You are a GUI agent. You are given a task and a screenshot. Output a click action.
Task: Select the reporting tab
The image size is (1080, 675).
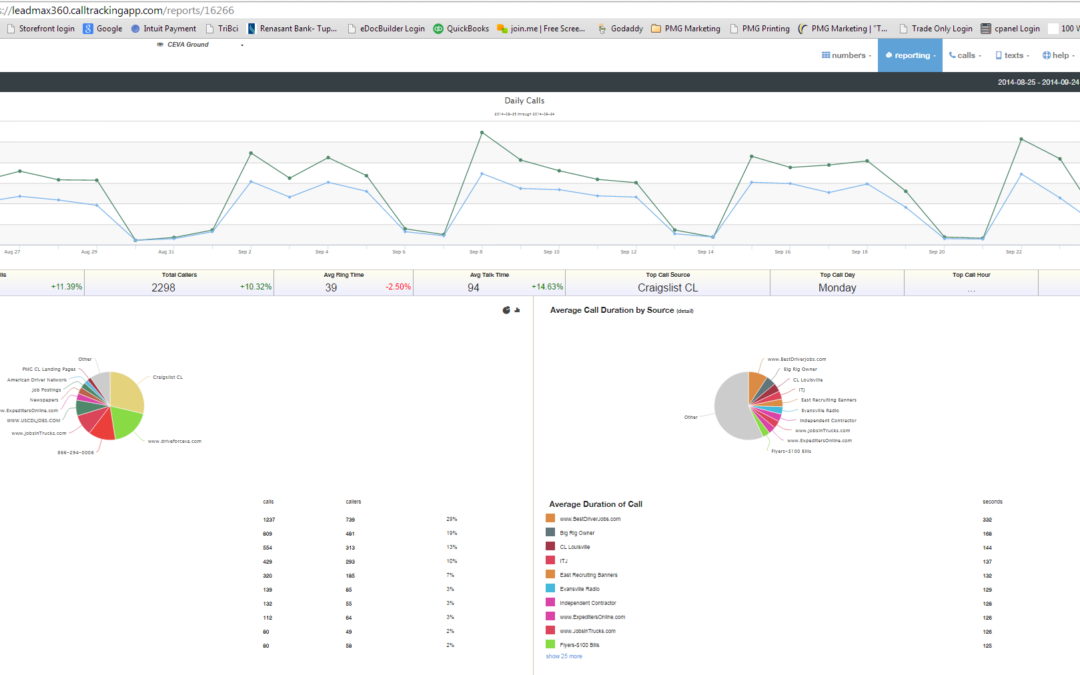coord(910,56)
